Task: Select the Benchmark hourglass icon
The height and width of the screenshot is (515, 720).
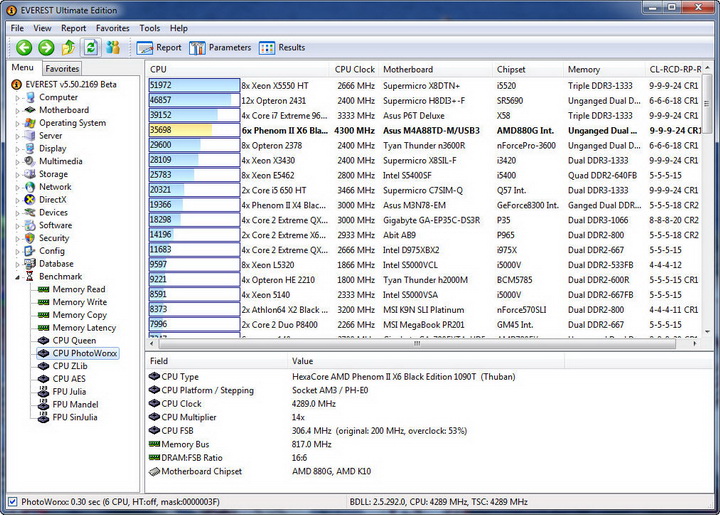Action: click(x=30, y=276)
